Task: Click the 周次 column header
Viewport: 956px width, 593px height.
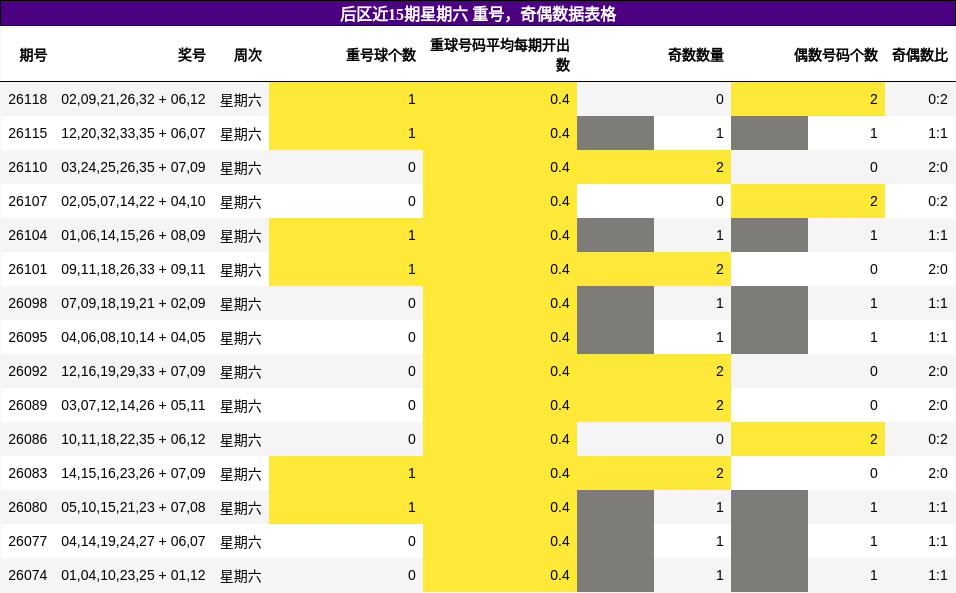Action: click(x=248, y=55)
